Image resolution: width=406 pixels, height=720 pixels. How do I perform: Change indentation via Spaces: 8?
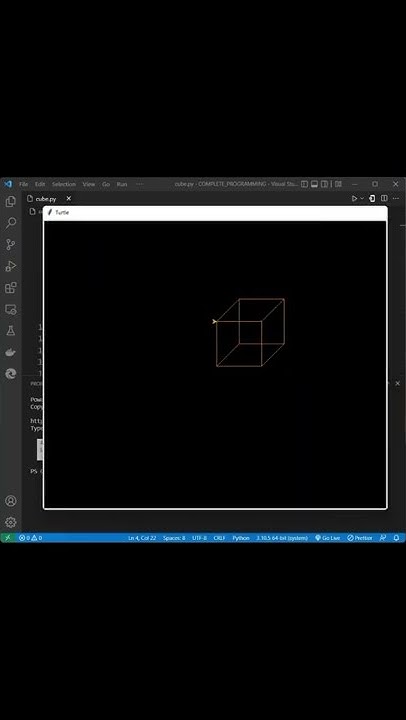[x=174, y=538]
